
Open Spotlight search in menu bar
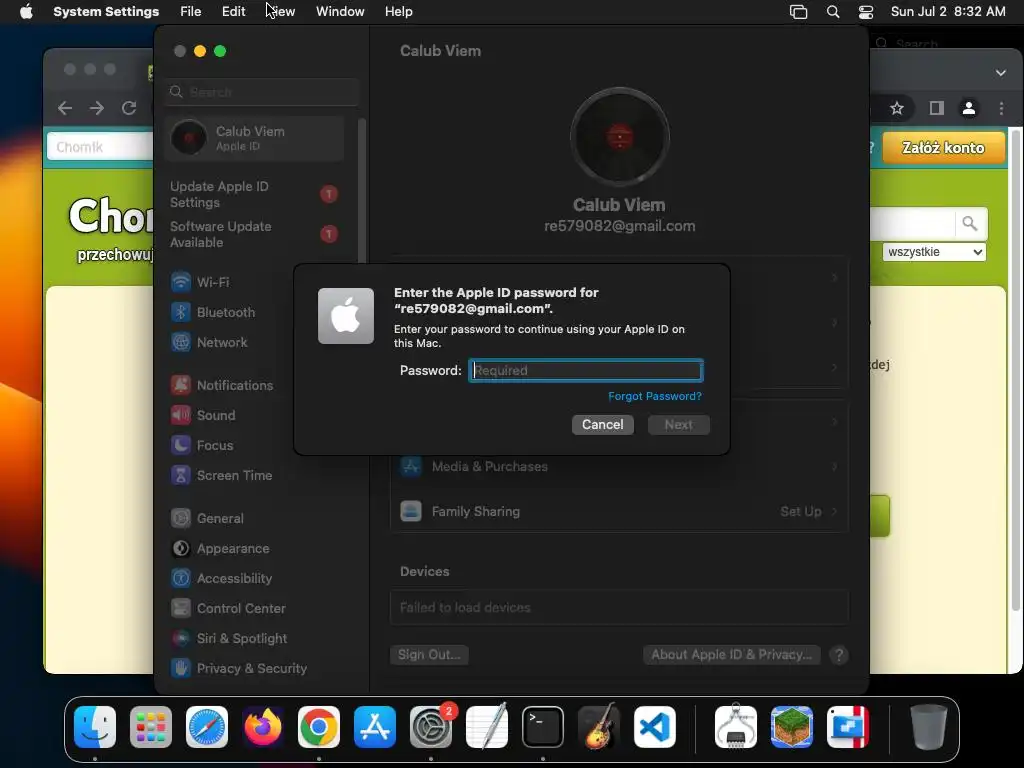(833, 12)
